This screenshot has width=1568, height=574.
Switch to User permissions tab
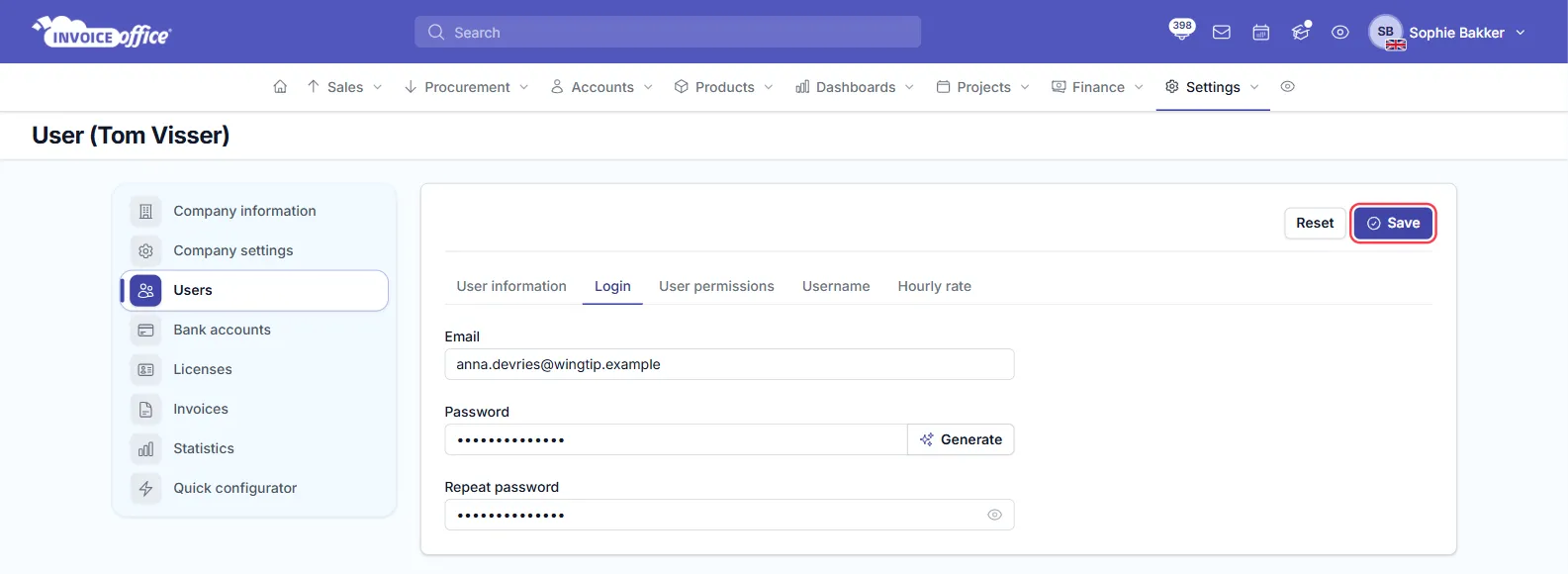pyautogui.click(x=716, y=286)
